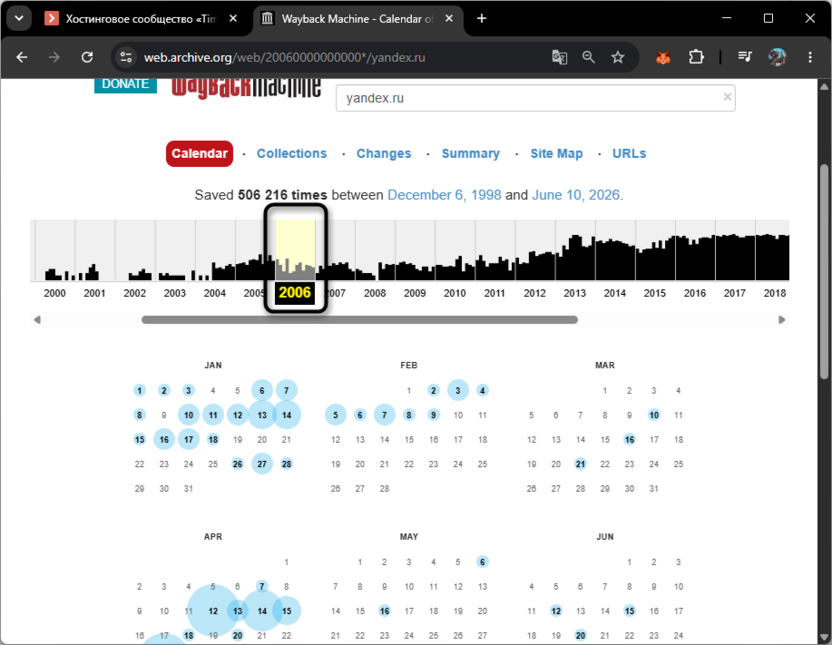Open a new browser tab

(x=481, y=19)
